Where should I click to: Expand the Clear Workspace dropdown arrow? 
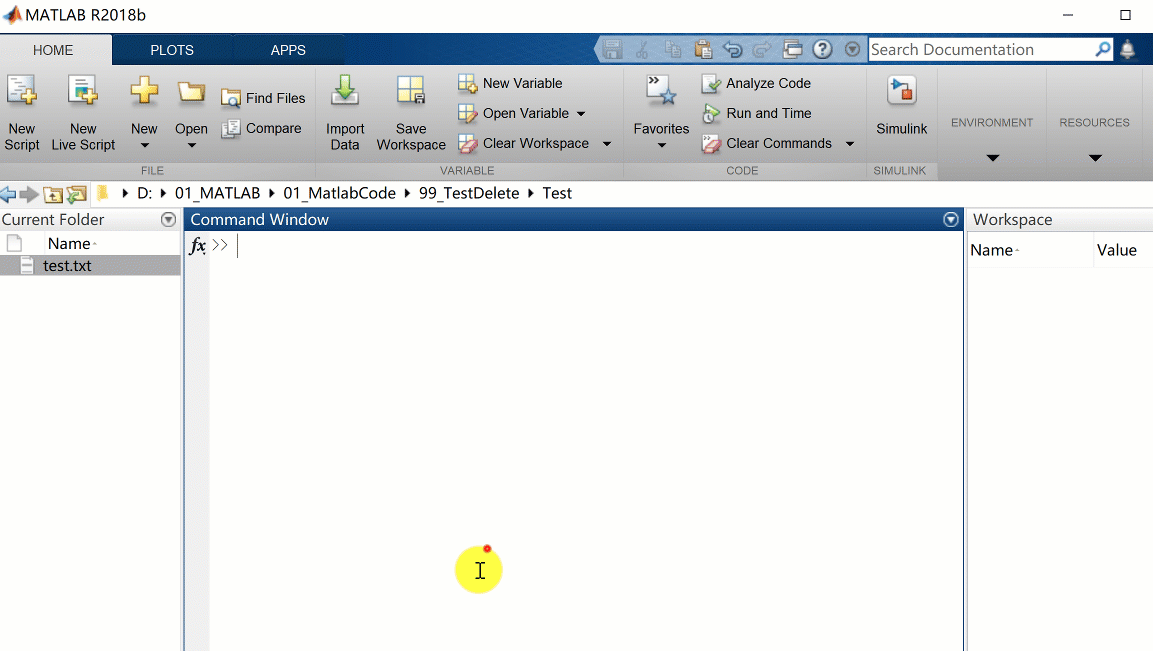(607, 144)
